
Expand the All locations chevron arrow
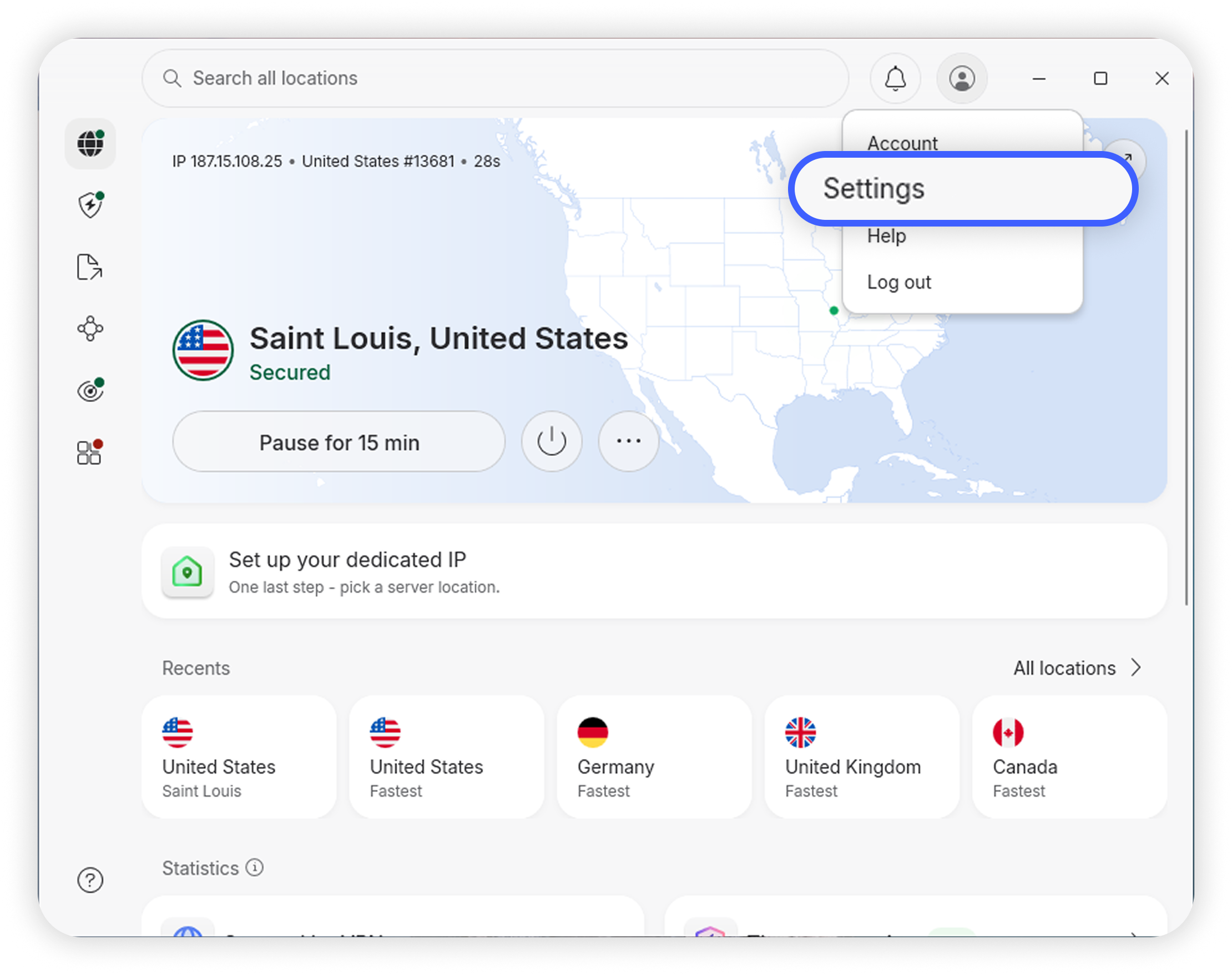(1136, 667)
